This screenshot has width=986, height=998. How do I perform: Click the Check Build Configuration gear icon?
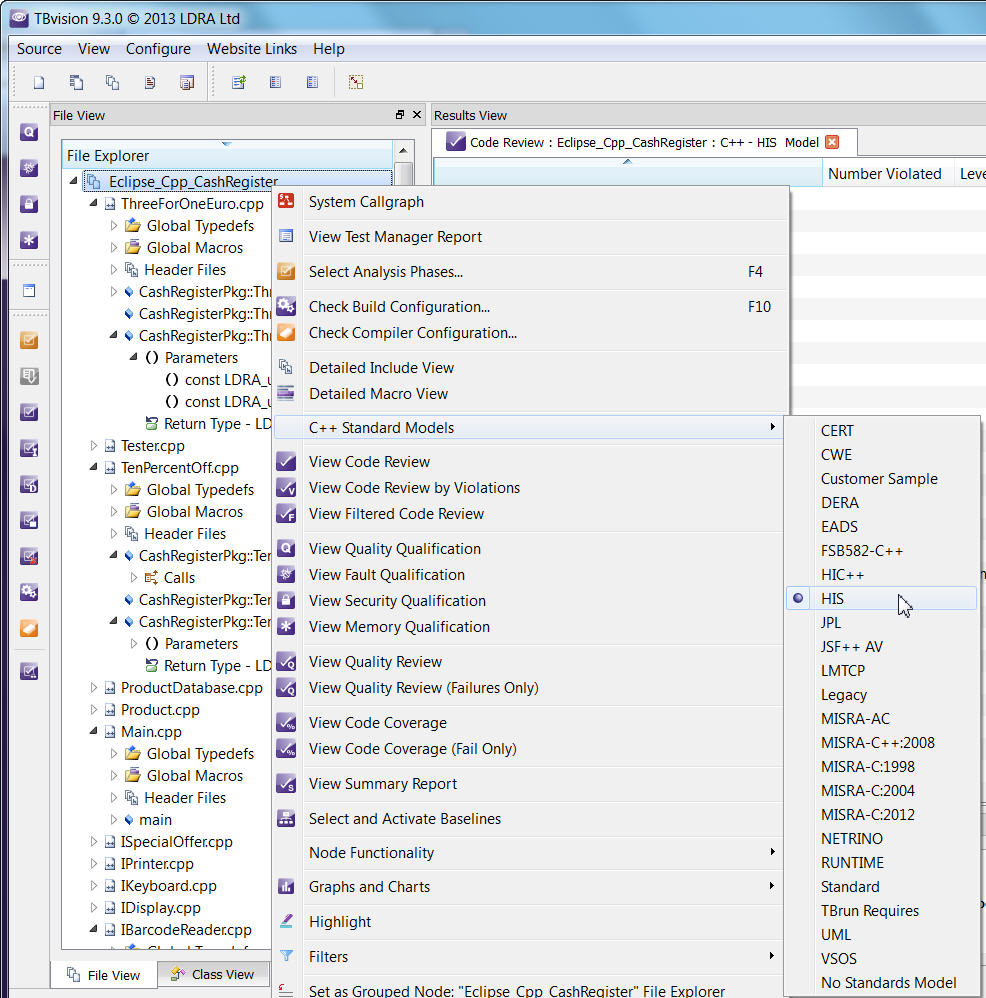point(286,307)
